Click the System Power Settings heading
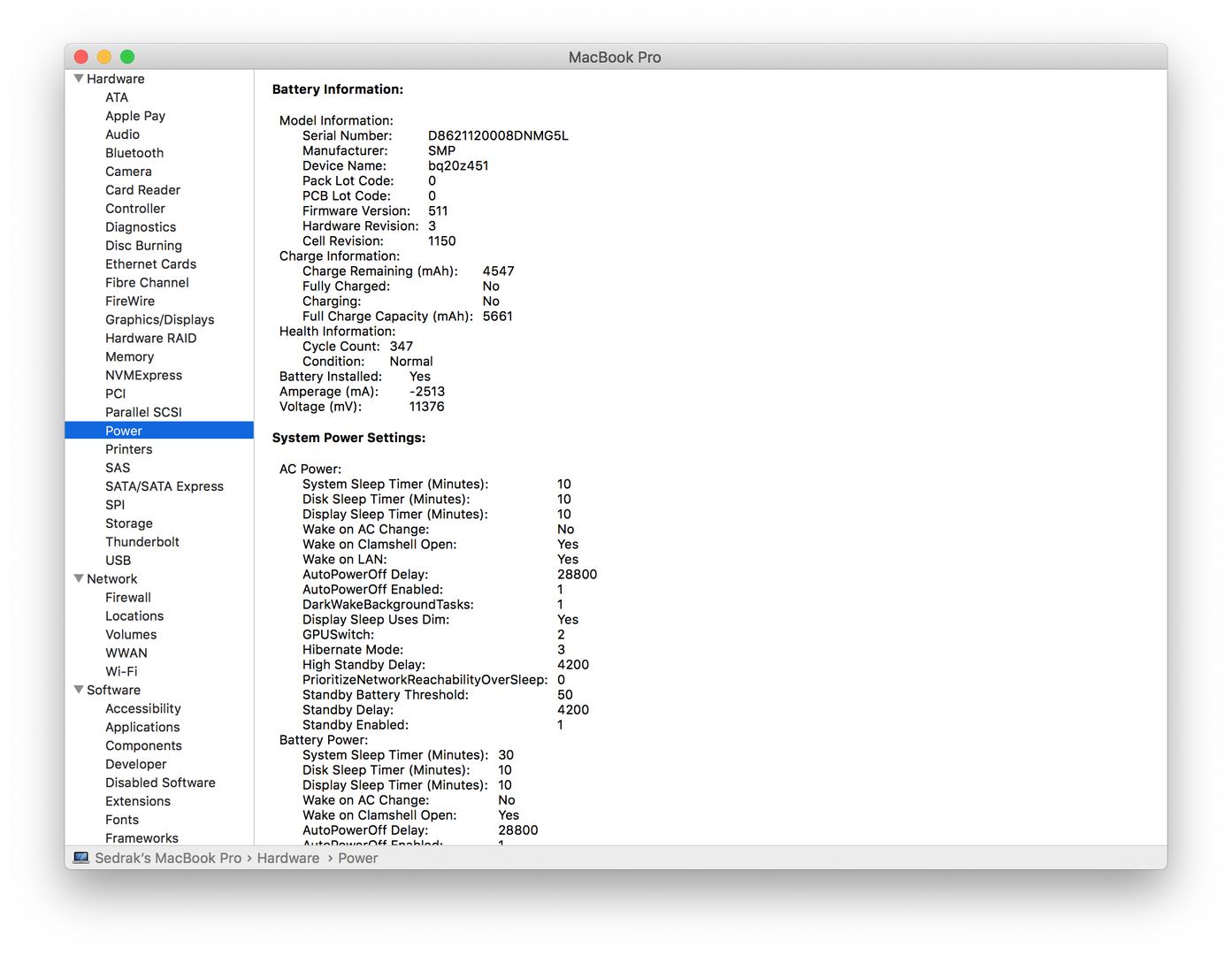Viewport: 1232px width, 955px height. pos(348,438)
